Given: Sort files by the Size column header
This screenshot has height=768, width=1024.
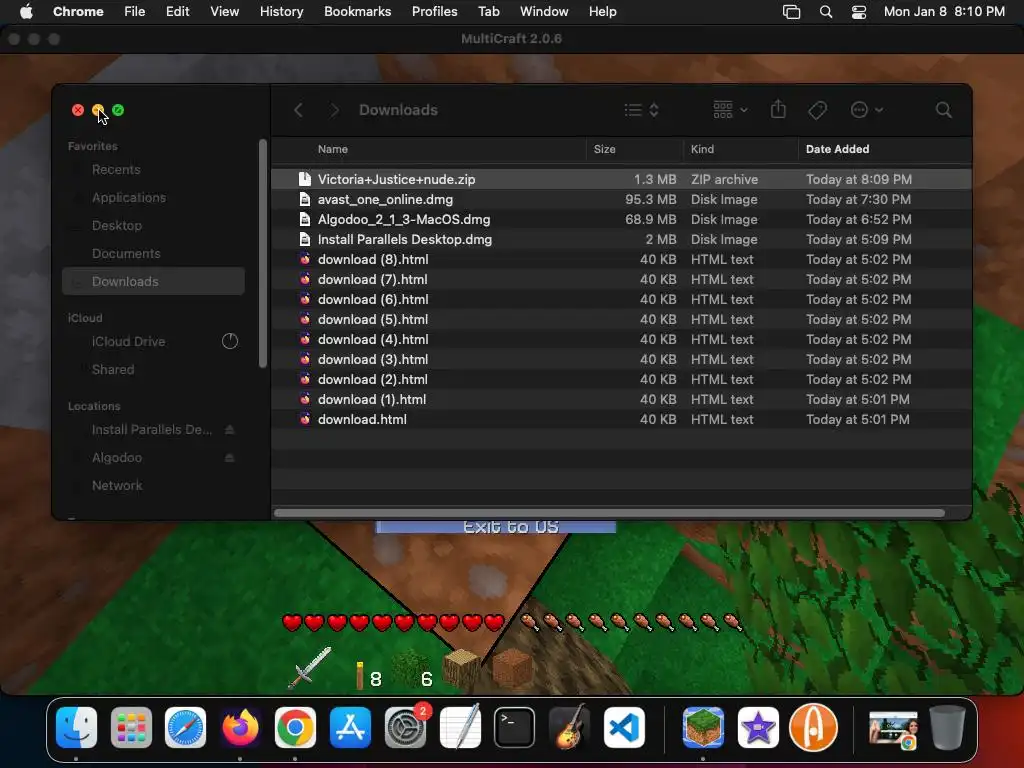Looking at the screenshot, I should click(604, 149).
